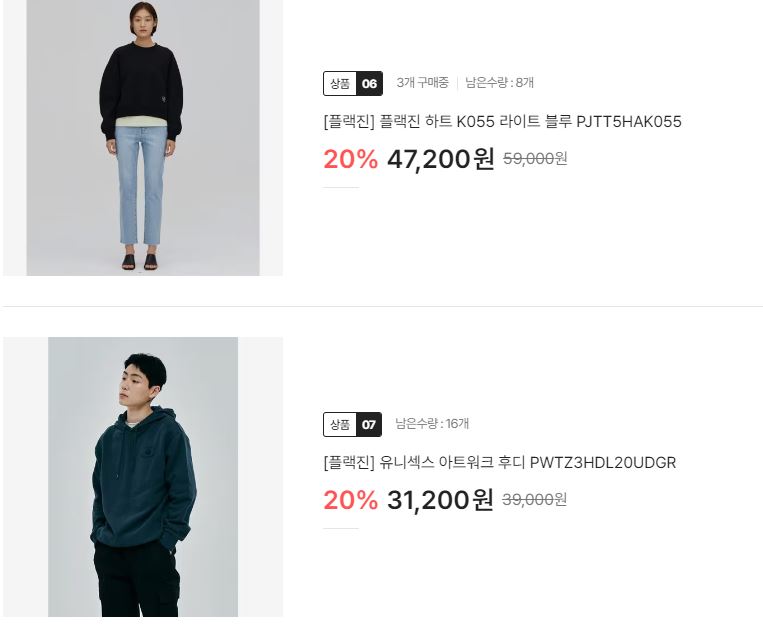Select the 31,200원 sale price
The width and height of the screenshot is (763, 625).
click(x=440, y=499)
